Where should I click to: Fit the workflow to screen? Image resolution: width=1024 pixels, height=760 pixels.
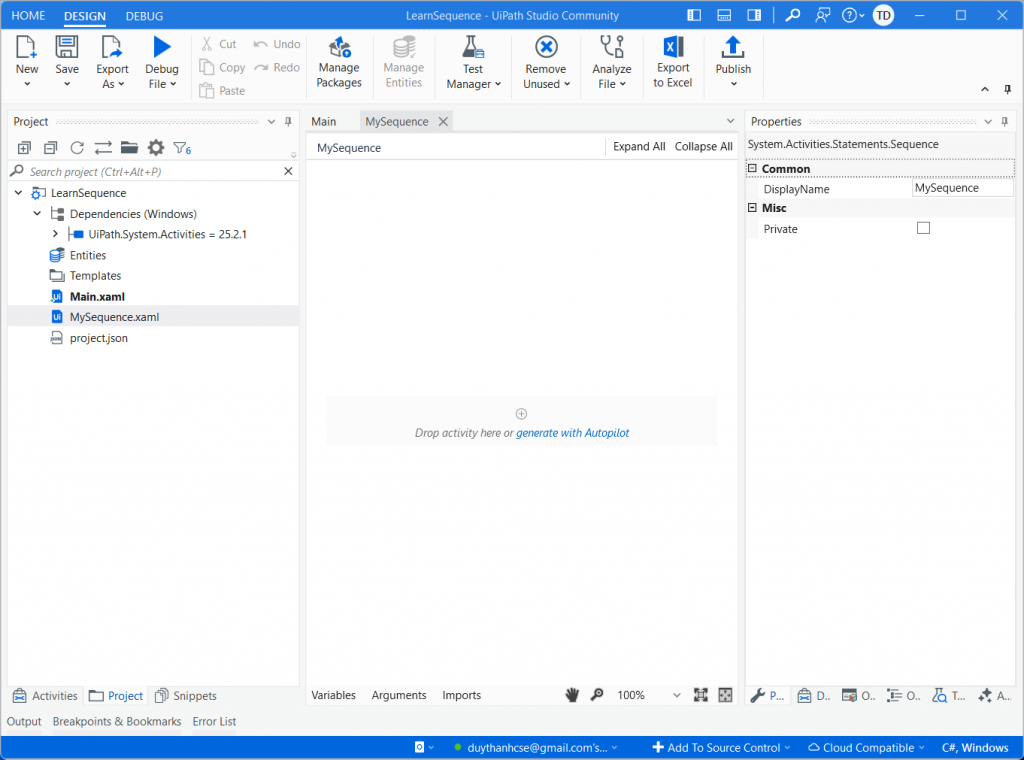pyautogui.click(x=701, y=695)
